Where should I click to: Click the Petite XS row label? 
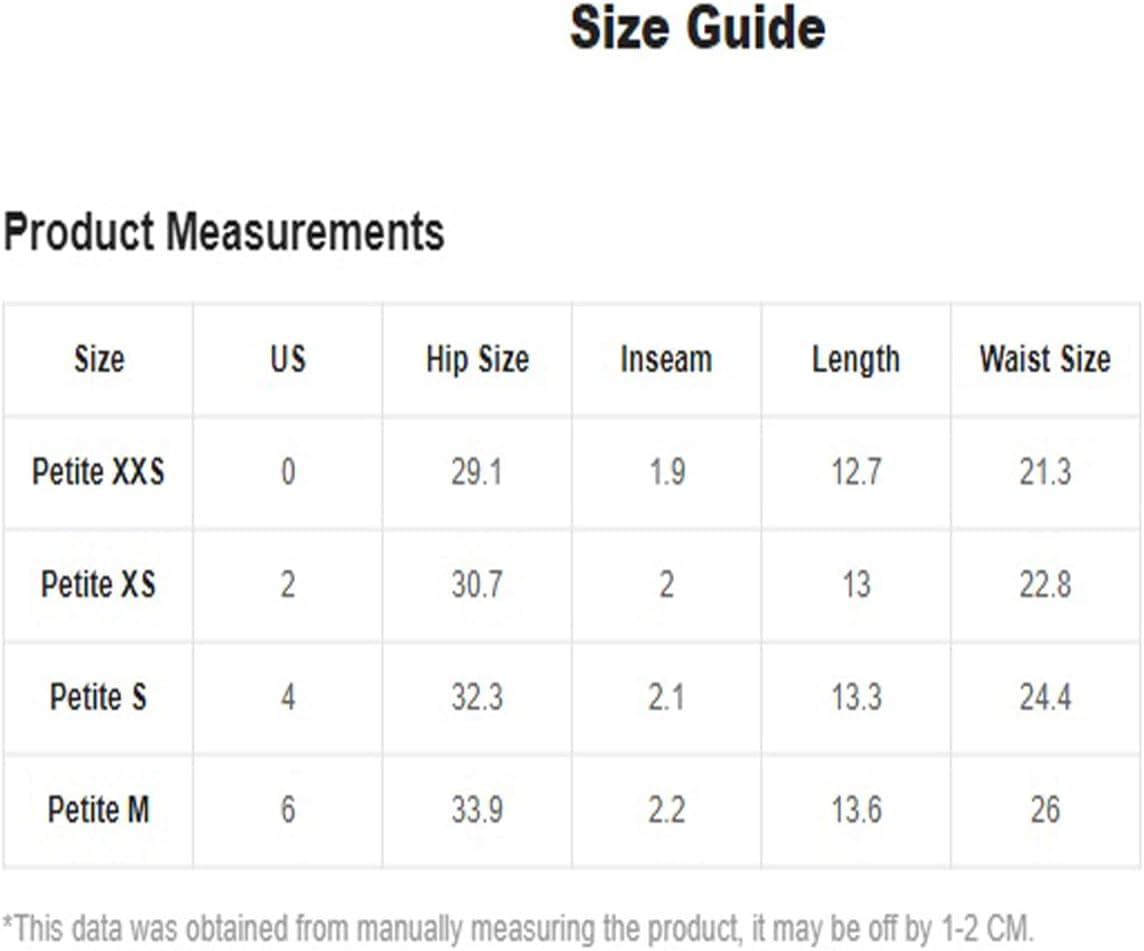click(x=98, y=584)
